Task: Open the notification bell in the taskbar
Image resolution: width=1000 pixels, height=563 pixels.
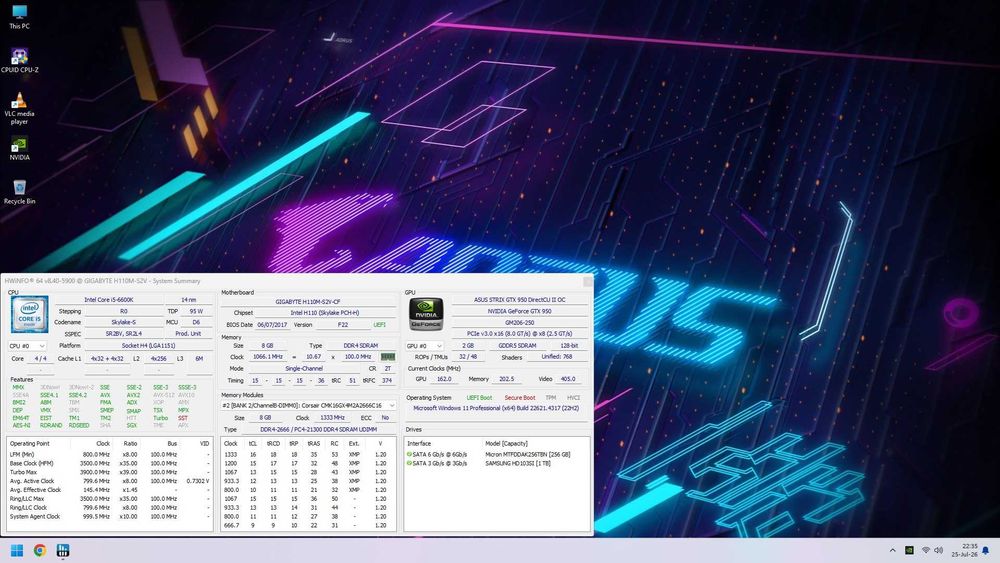Action: point(985,550)
